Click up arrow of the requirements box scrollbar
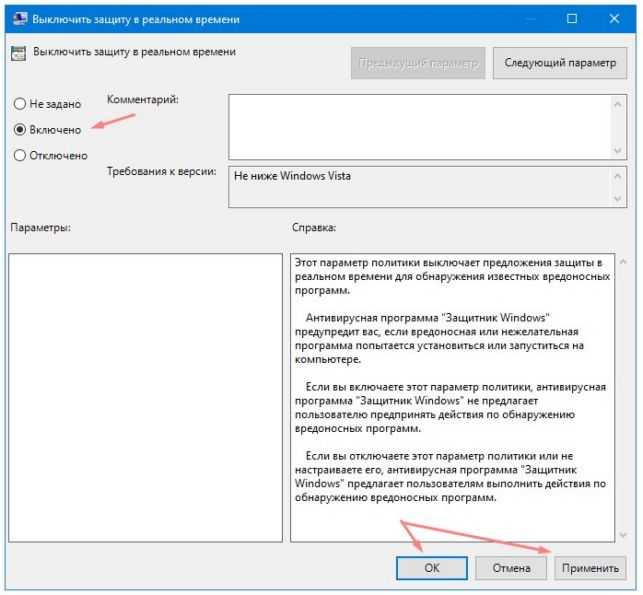 (618, 176)
